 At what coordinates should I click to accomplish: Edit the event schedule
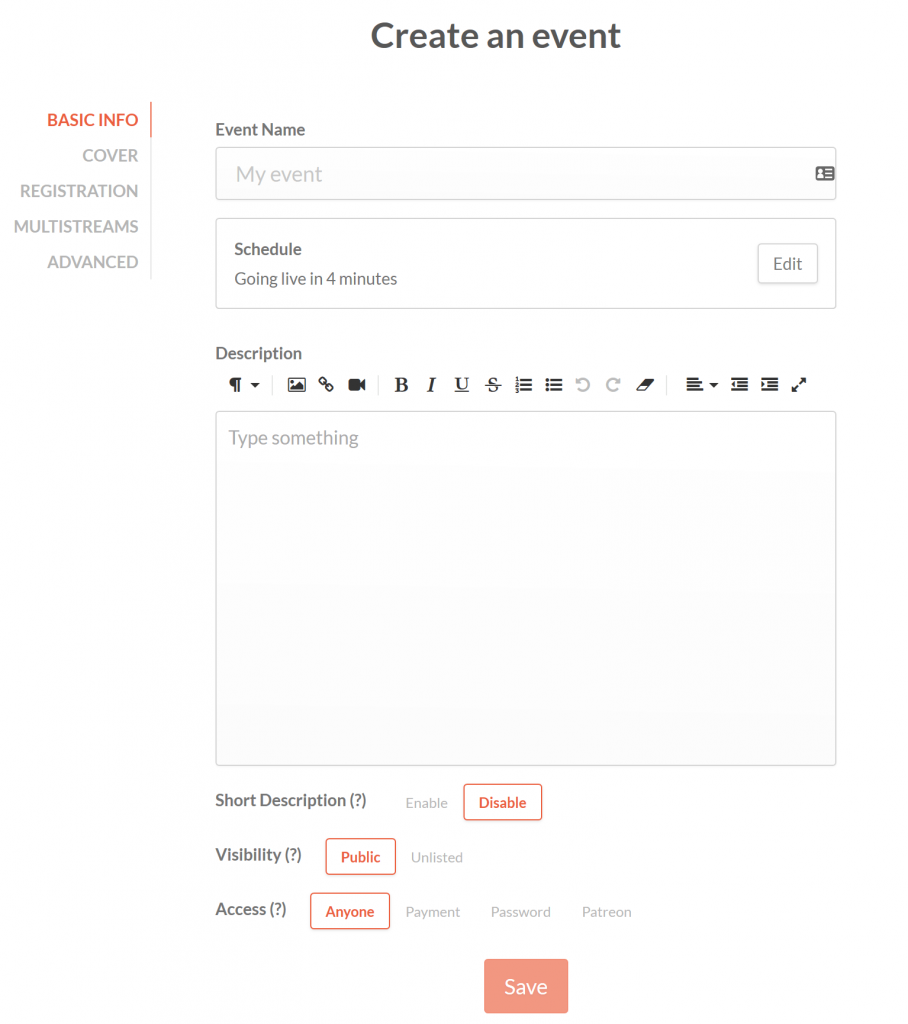point(787,263)
